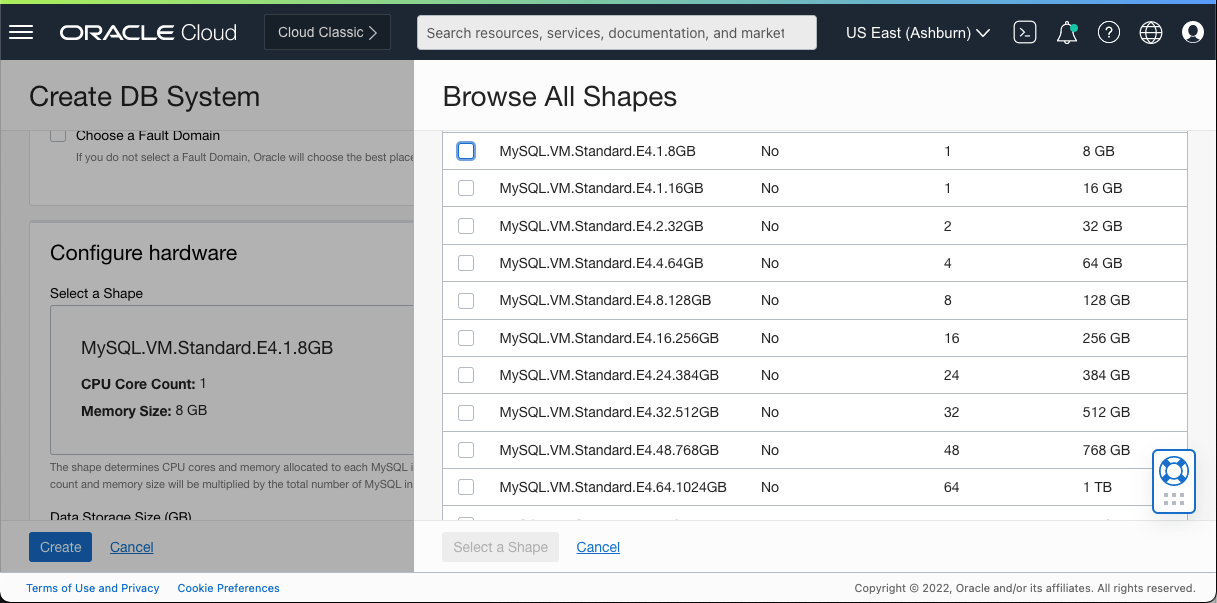Click the Create button

(x=60, y=547)
